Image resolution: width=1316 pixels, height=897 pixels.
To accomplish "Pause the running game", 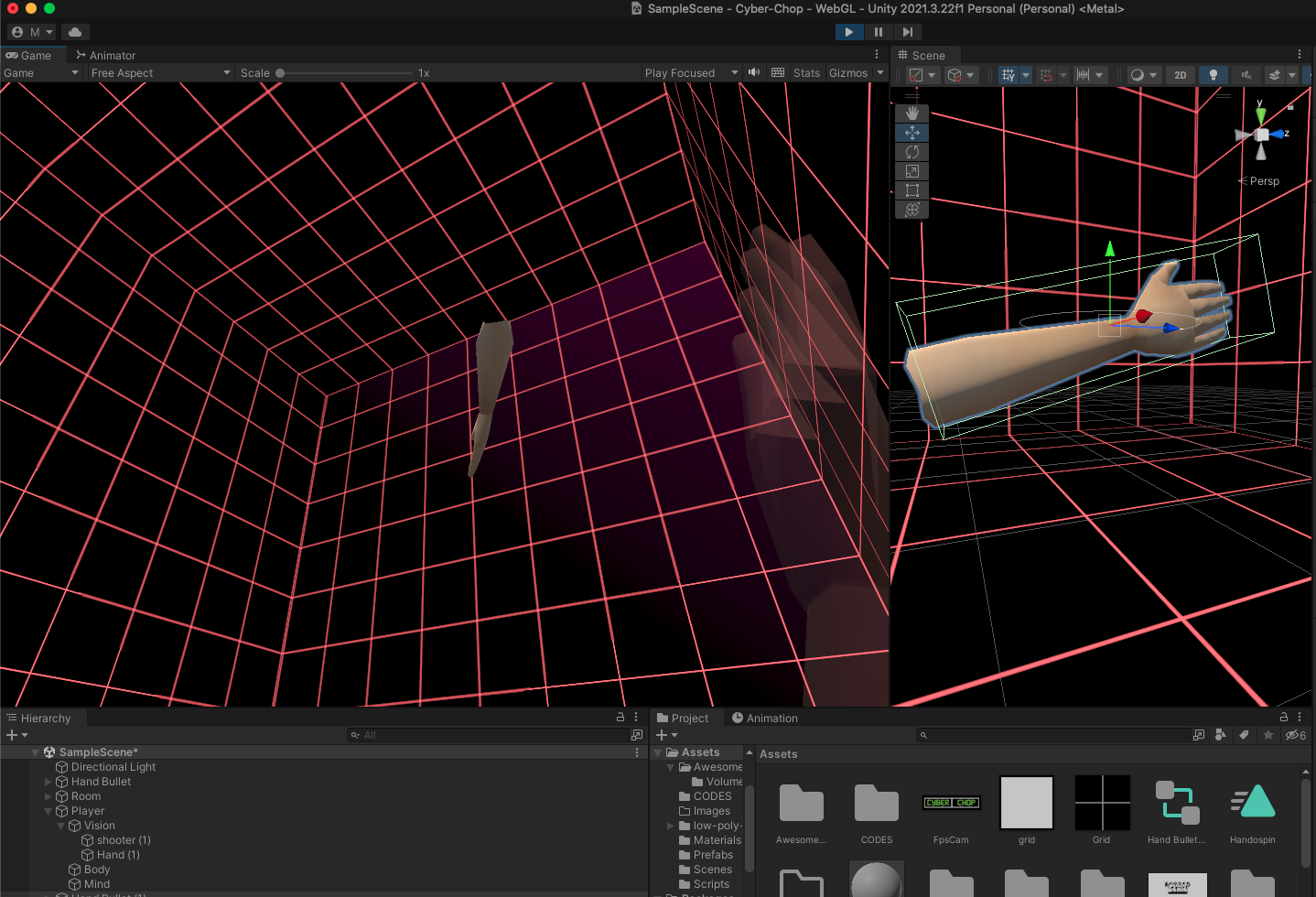I will click(x=878, y=32).
